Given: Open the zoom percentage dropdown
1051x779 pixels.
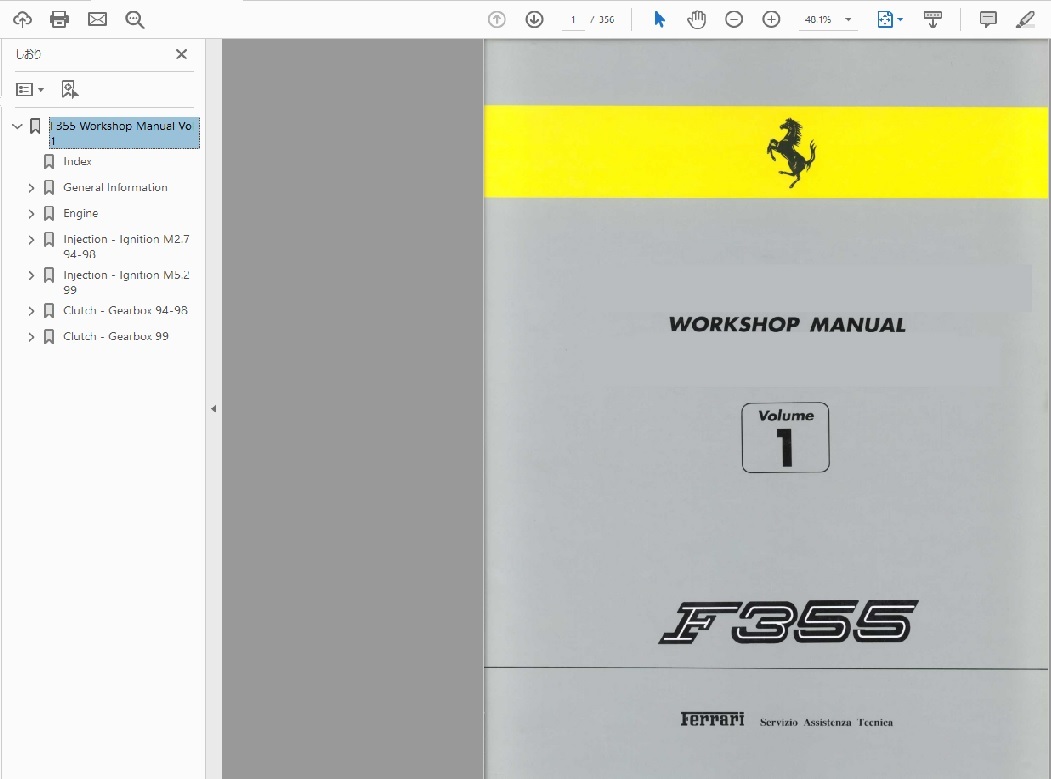Looking at the screenshot, I should pyautogui.click(x=848, y=20).
